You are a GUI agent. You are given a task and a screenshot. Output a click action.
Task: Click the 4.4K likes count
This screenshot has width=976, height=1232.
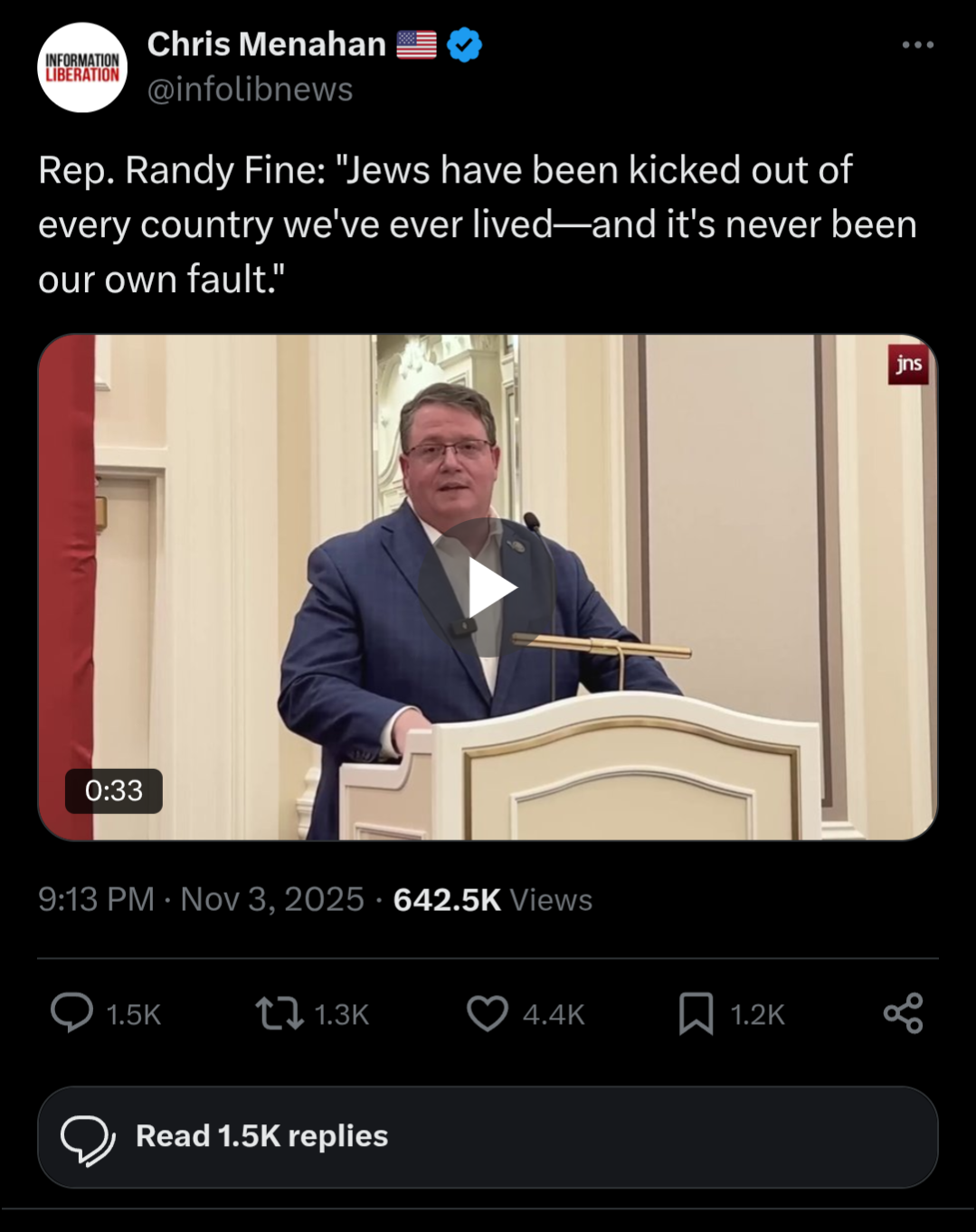click(554, 1015)
